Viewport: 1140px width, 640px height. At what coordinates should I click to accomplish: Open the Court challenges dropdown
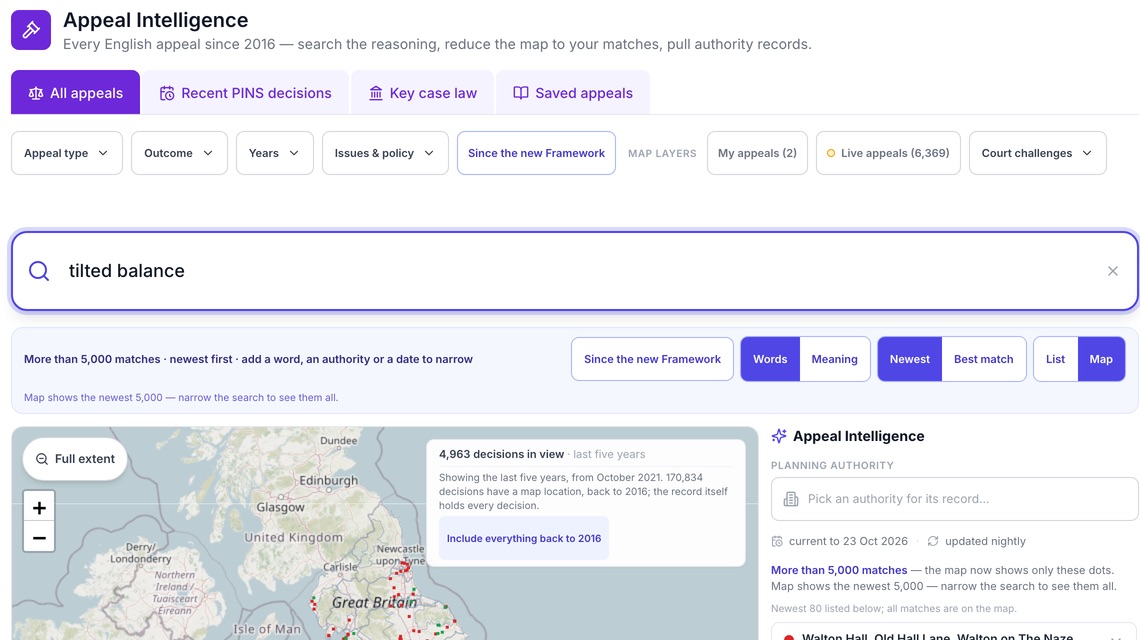(1037, 153)
